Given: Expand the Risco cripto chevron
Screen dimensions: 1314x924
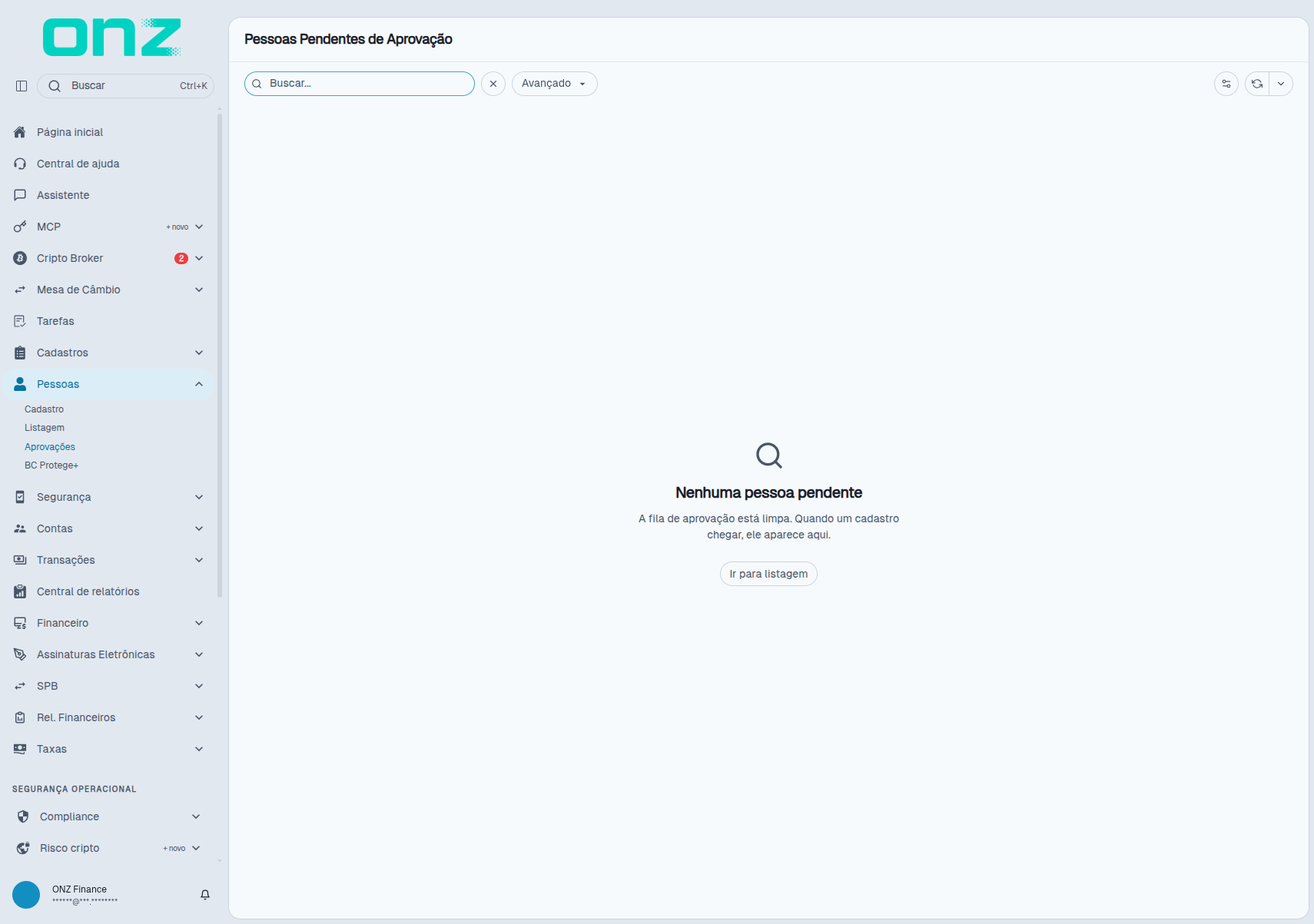Looking at the screenshot, I should [x=196, y=848].
